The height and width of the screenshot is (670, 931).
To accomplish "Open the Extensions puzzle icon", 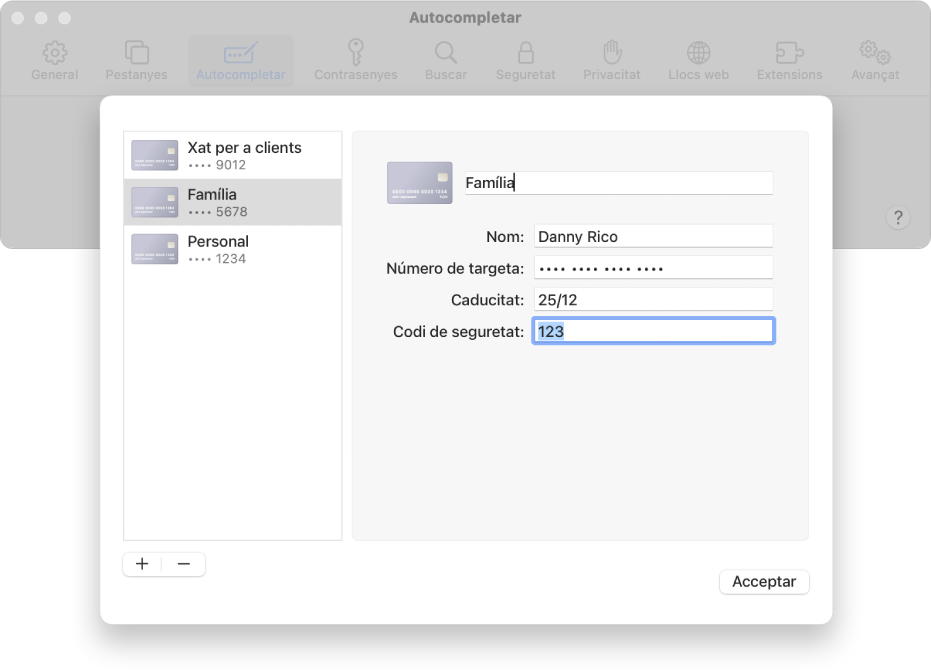I will pyautogui.click(x=789, y=53).
